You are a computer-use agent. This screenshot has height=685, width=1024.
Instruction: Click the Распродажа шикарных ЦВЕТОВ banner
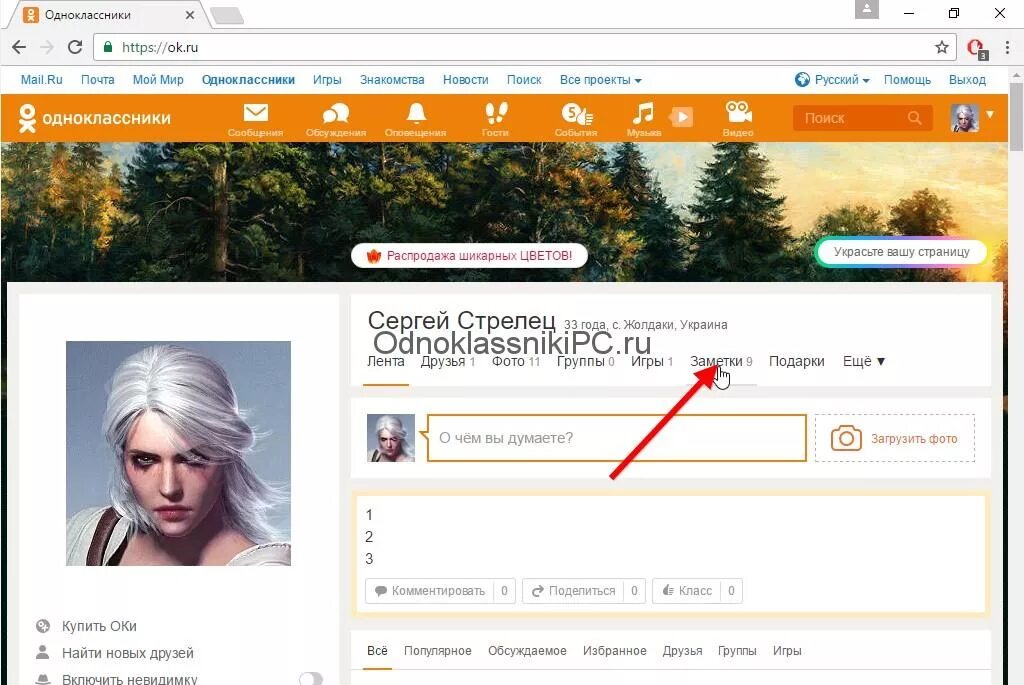pos(469,255)
